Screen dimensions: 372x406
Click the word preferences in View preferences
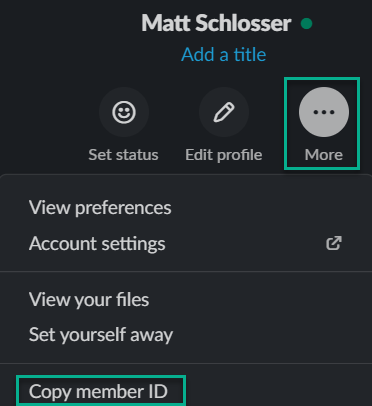tap(123, 208)
